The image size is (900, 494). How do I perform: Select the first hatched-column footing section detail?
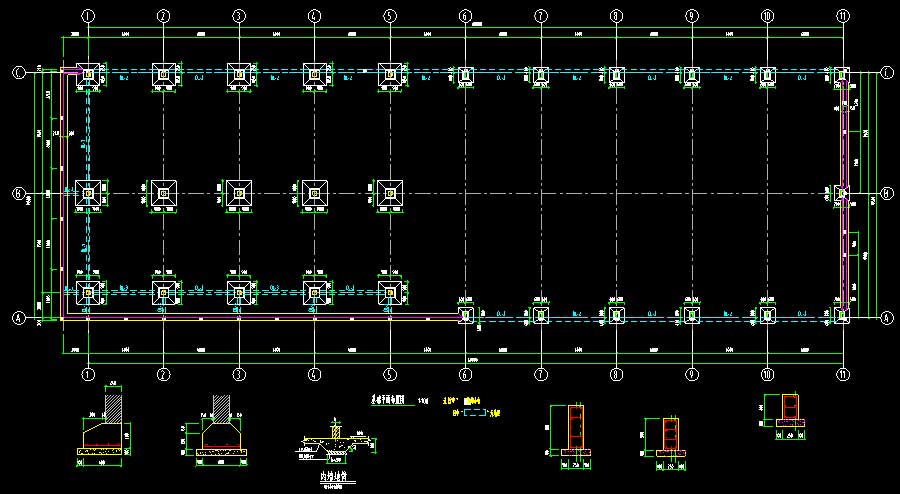click(x=103, y=425)
